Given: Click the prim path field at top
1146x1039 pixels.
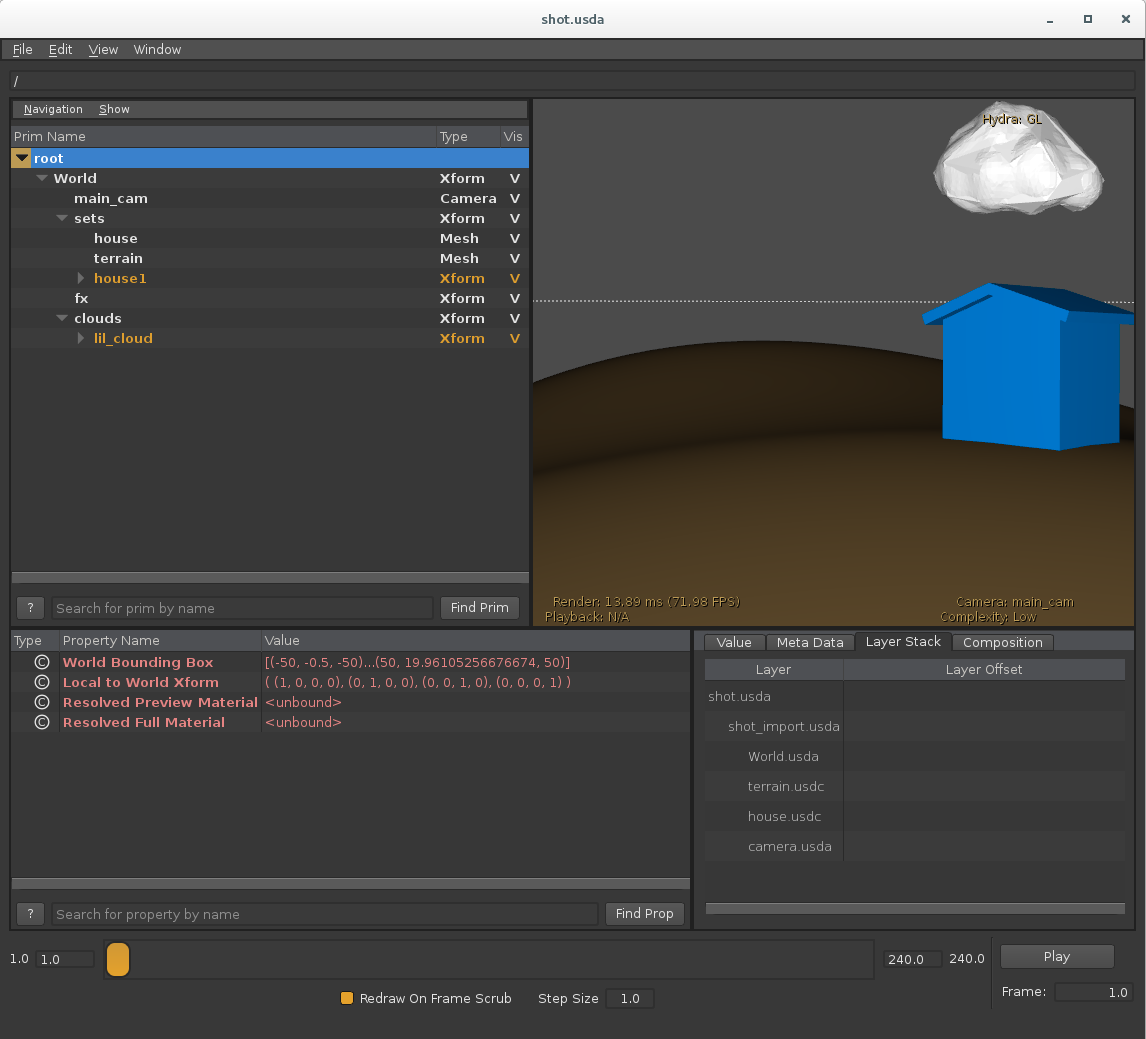Looking at the screenshot, I should tap(572, 81).
